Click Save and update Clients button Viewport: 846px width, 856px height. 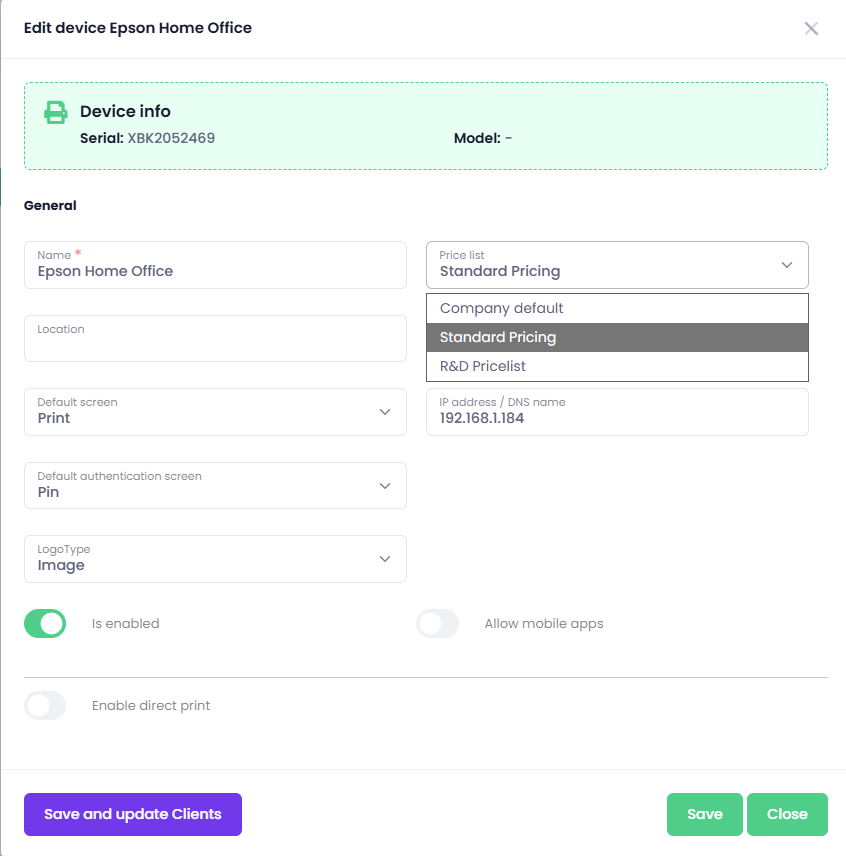click(x=133, y=814)
